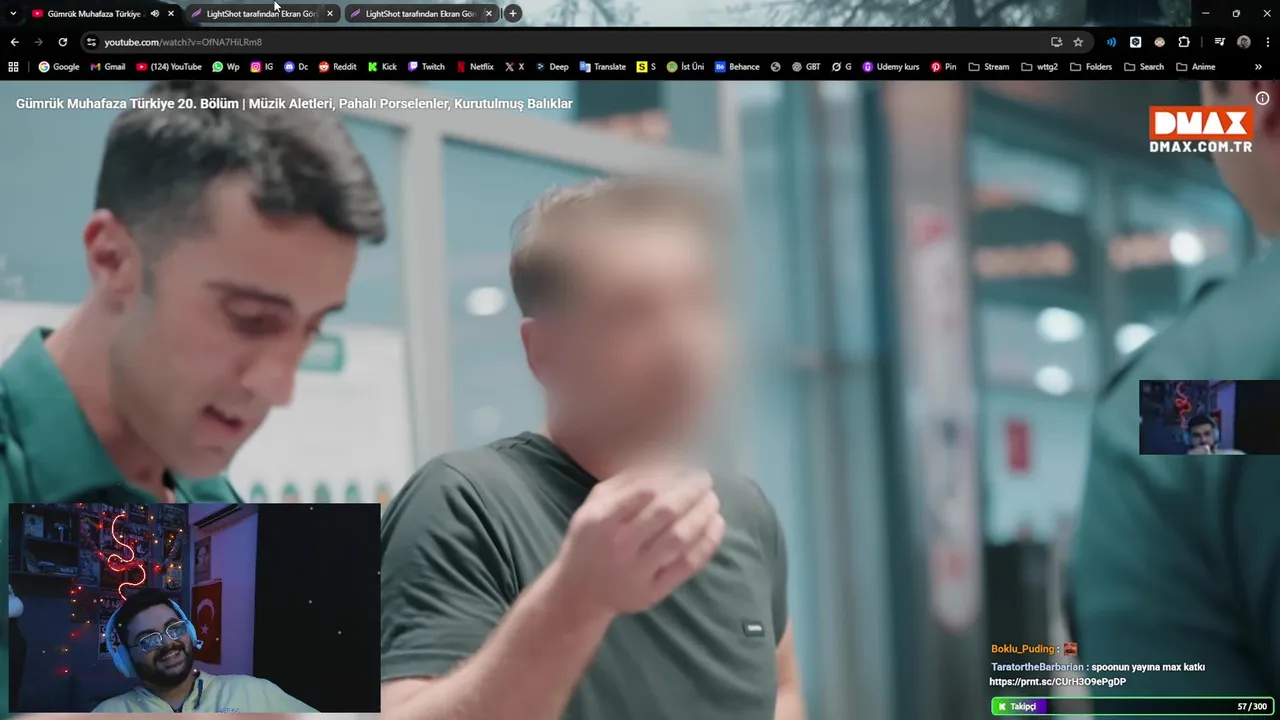Click the Takipçi follower goal bar
The height and width of the screenshot is (720, 1280).
[x=1133, y=706]
